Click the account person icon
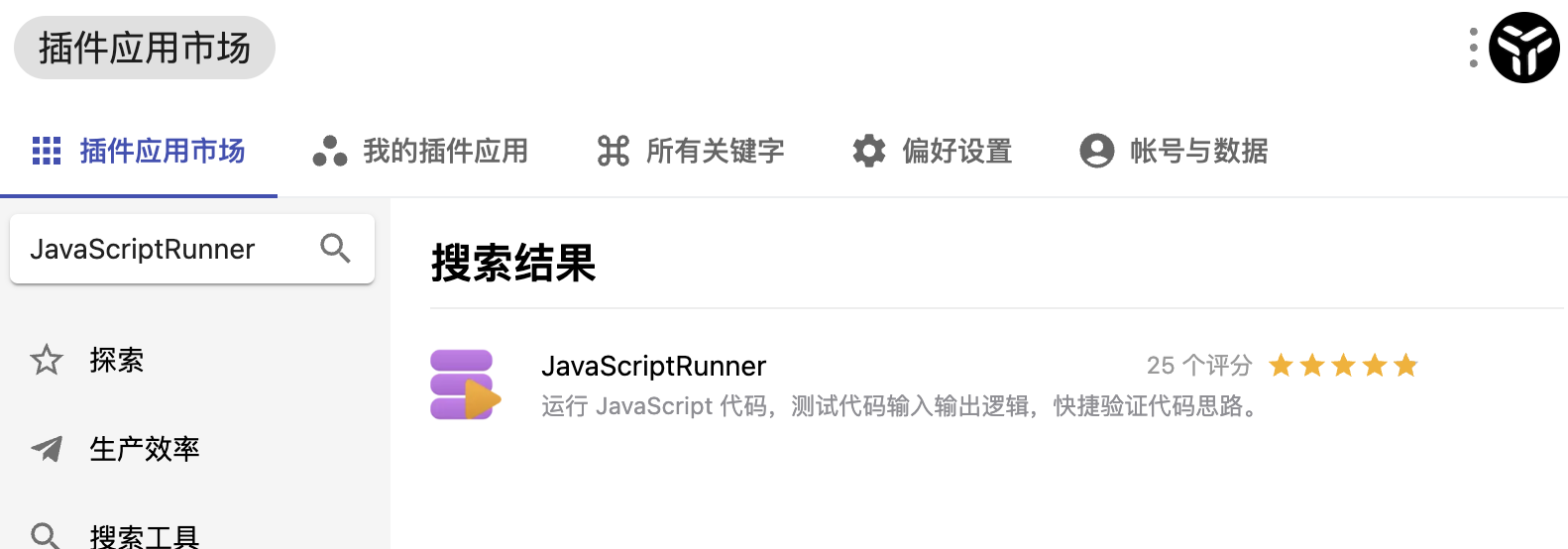The width and height of the screenshot is (1568, 549). pyautogui.click(x=1097, y=151)
